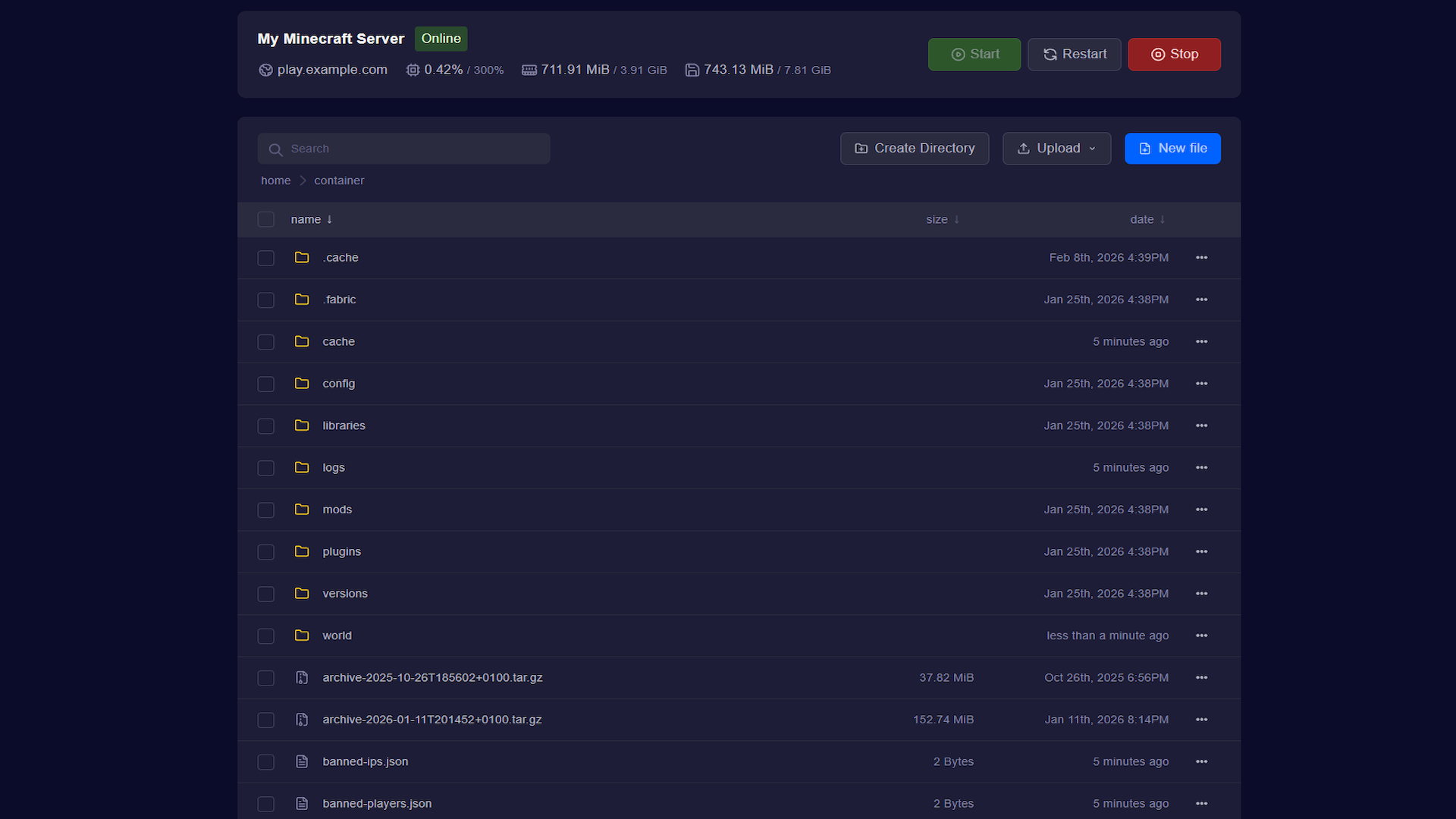Stop the server
This screenshot has width=1456, height=819.
tap(1174, 55)
